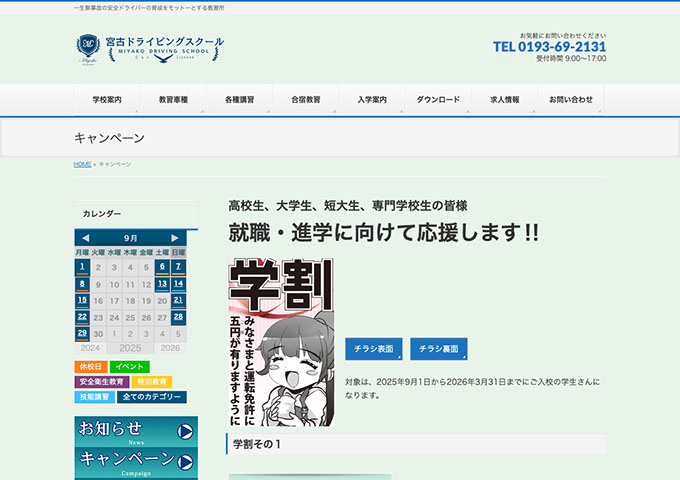Open the ダウンロード menu item

coord(438,100)
